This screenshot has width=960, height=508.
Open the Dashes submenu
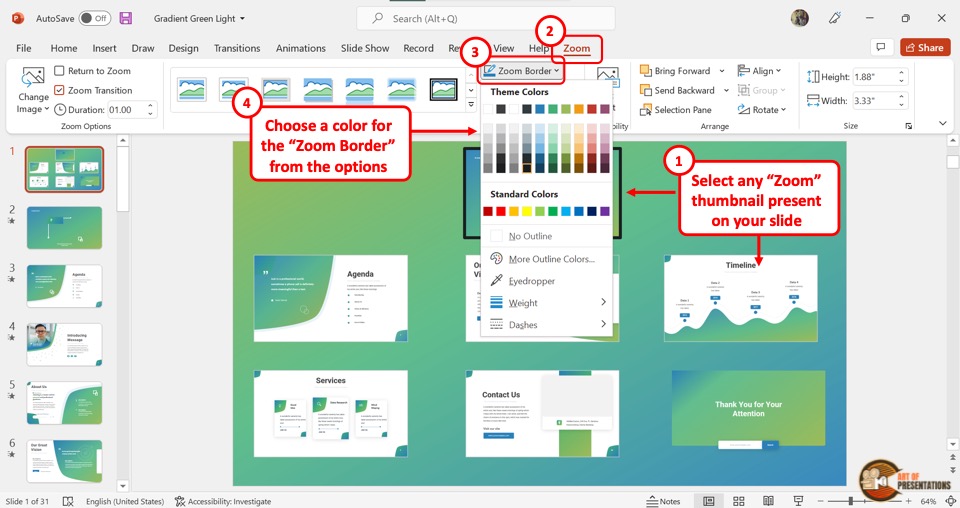(x=546, y=325)
